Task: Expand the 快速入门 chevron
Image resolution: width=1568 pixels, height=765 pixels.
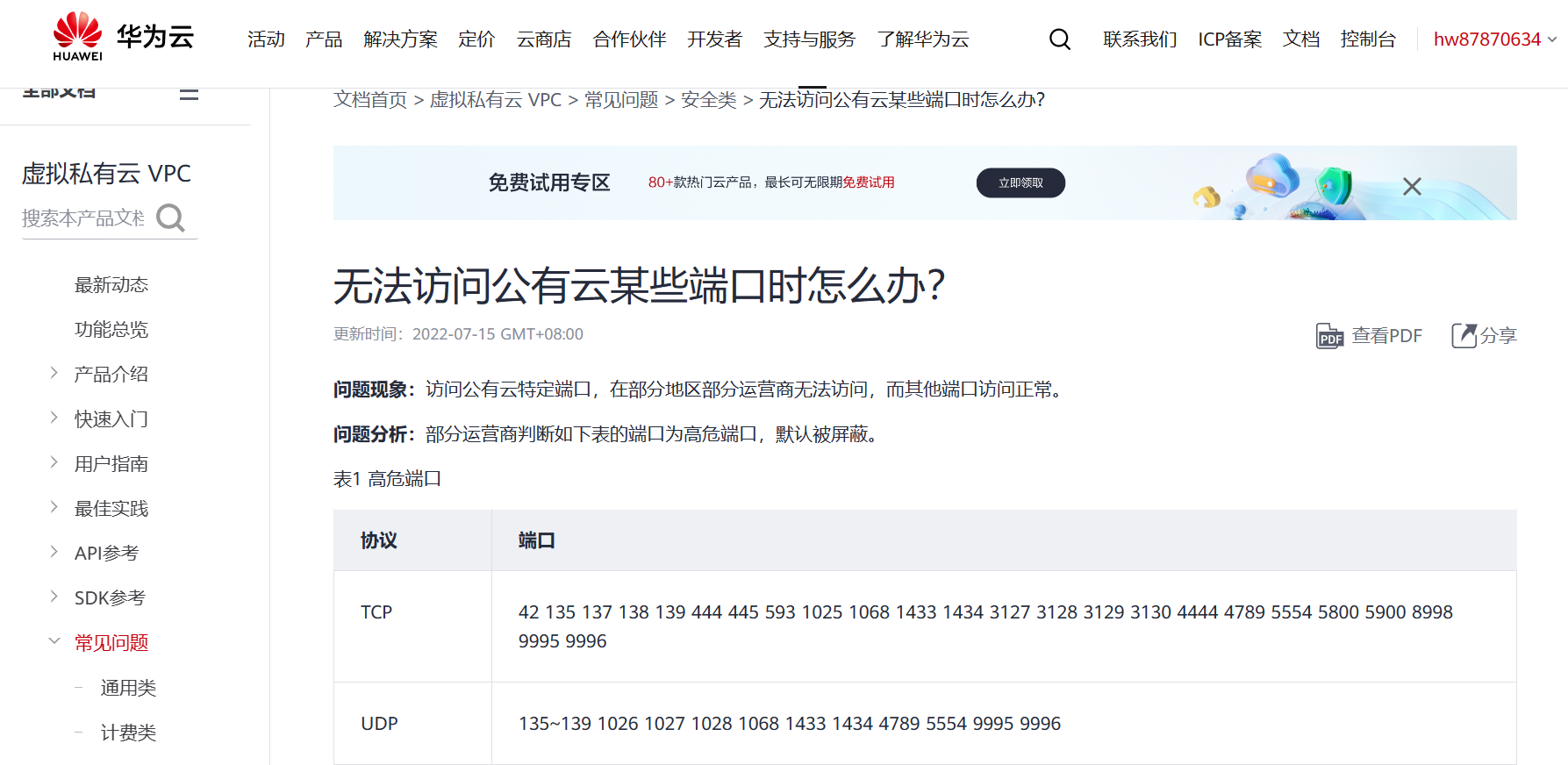Action: [x=54, y=418]
